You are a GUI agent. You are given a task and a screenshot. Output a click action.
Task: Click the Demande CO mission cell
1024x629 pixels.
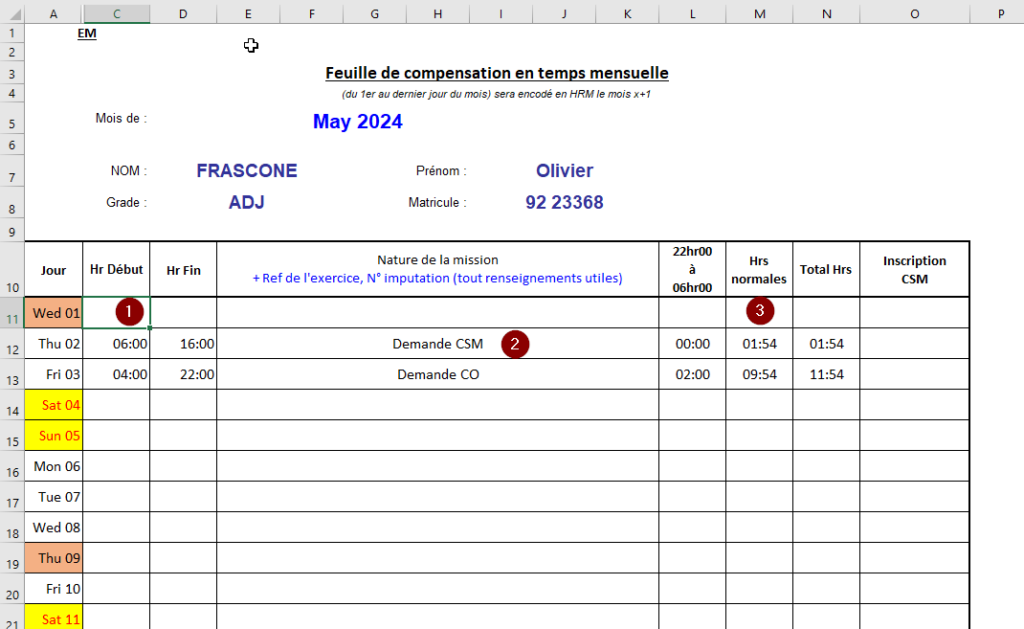[438, 375]
